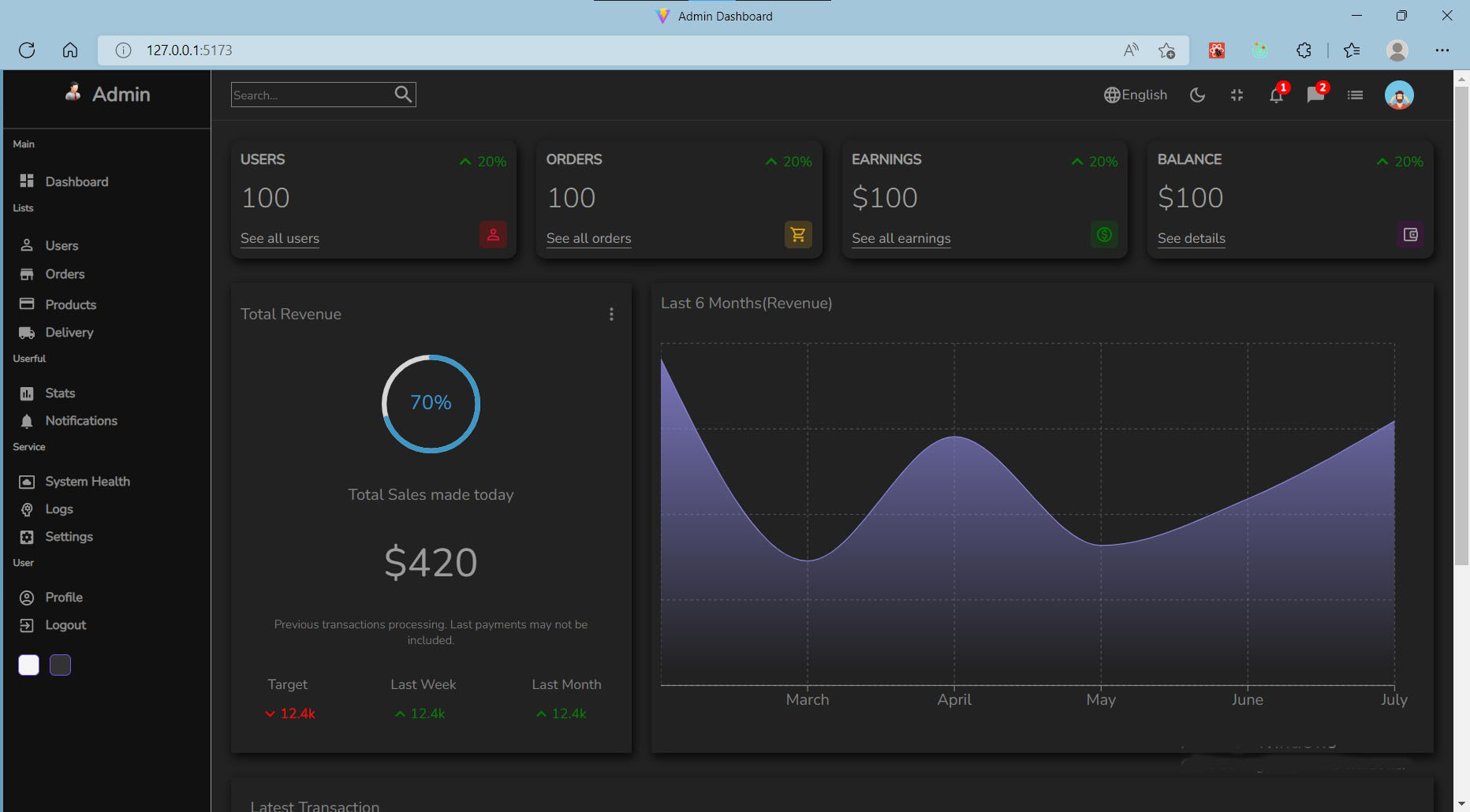Image resolution: width=1470 pixels, height=812 pixels.
Task: Click the wallet icon in Balance card
Action: pyautogui.click(x=1410, y=234)
